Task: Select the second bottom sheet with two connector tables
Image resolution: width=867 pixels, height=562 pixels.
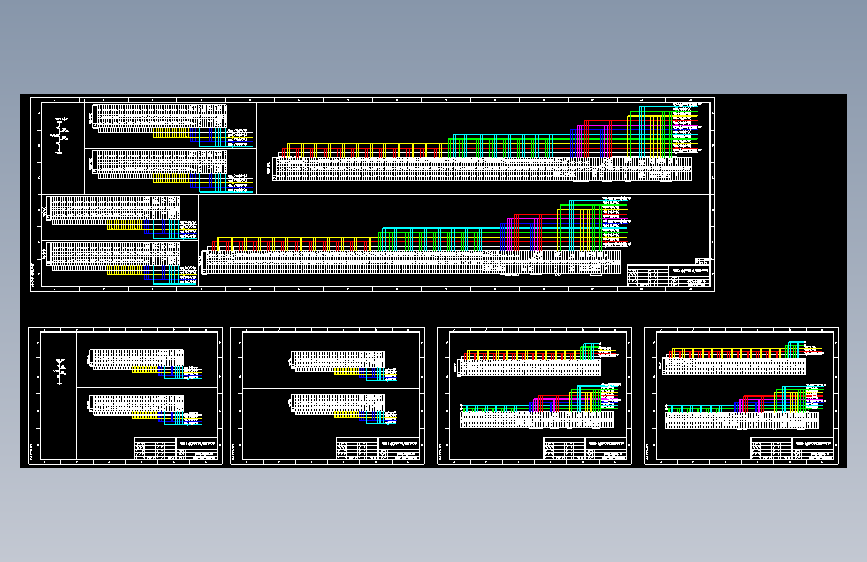Action: 327,396
